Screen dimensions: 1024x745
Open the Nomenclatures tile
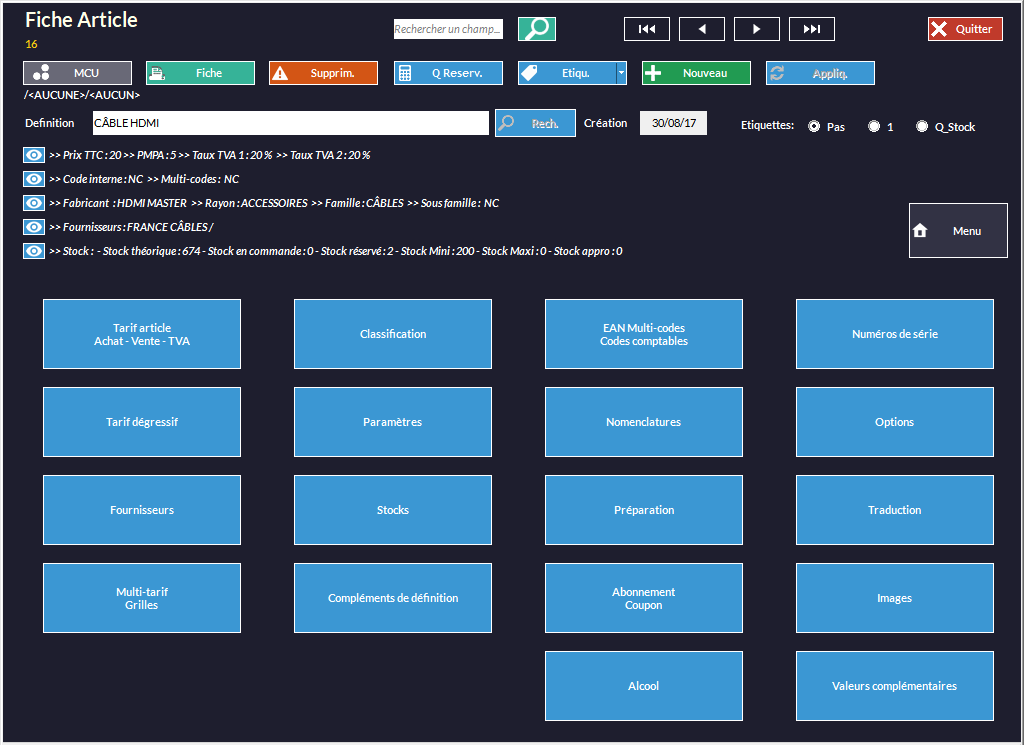click(x=643, y=422)
